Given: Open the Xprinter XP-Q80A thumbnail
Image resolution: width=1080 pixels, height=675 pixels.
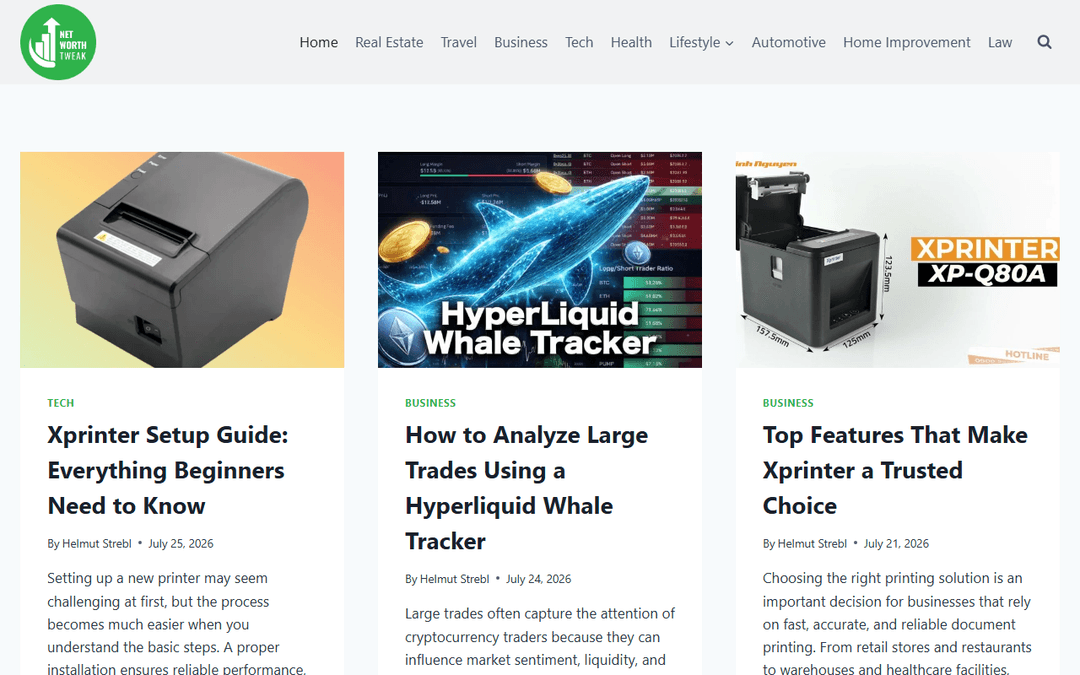Looking at the screenshot, I should tap(897, 260).
